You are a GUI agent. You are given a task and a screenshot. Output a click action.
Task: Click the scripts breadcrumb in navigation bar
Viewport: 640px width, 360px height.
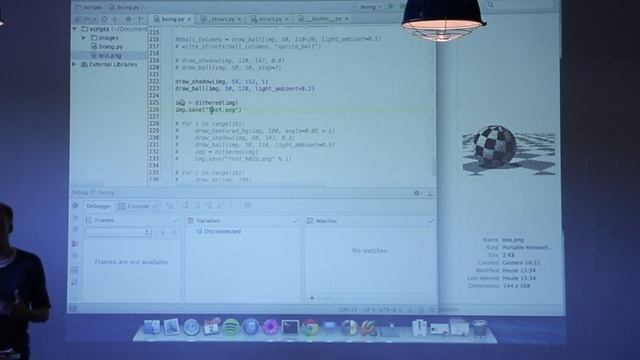point(89,7)
